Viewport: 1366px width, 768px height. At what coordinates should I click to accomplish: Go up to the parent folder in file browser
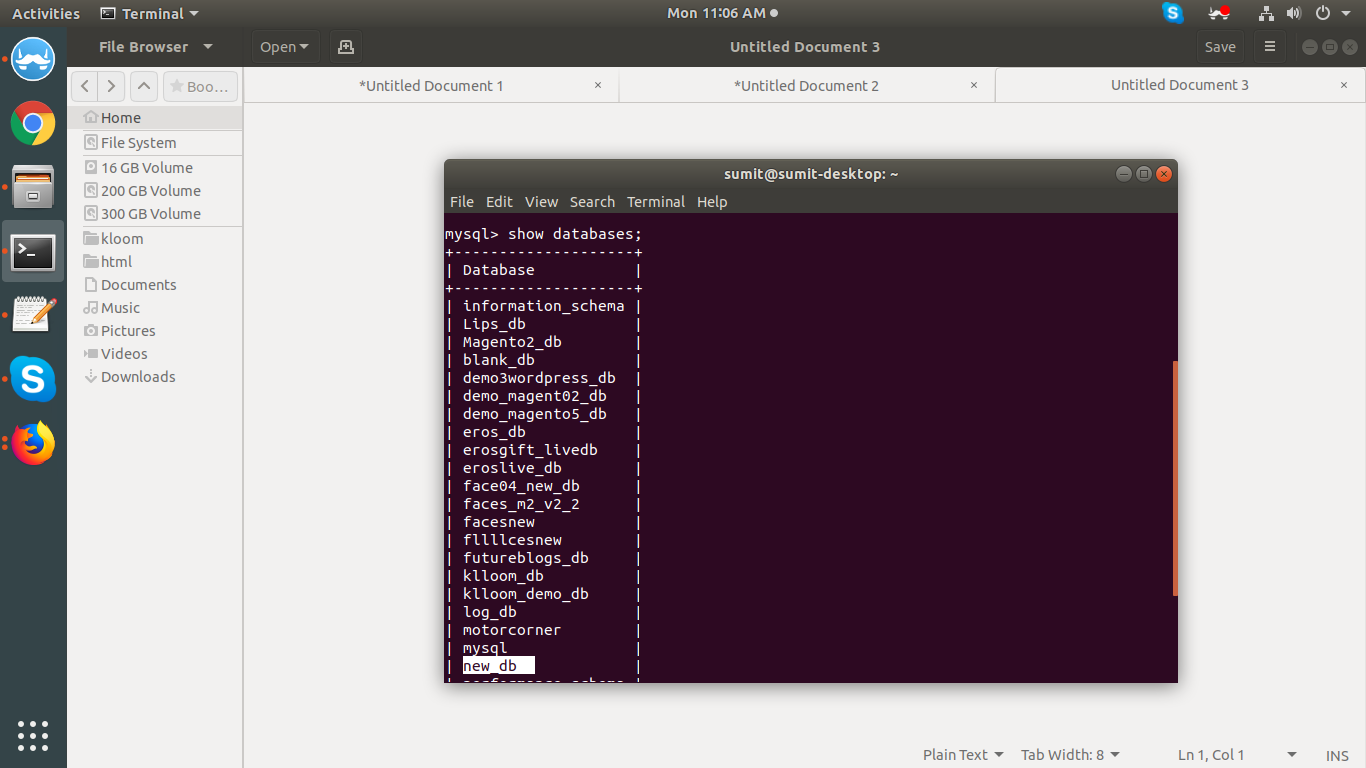tap(144, 86)
